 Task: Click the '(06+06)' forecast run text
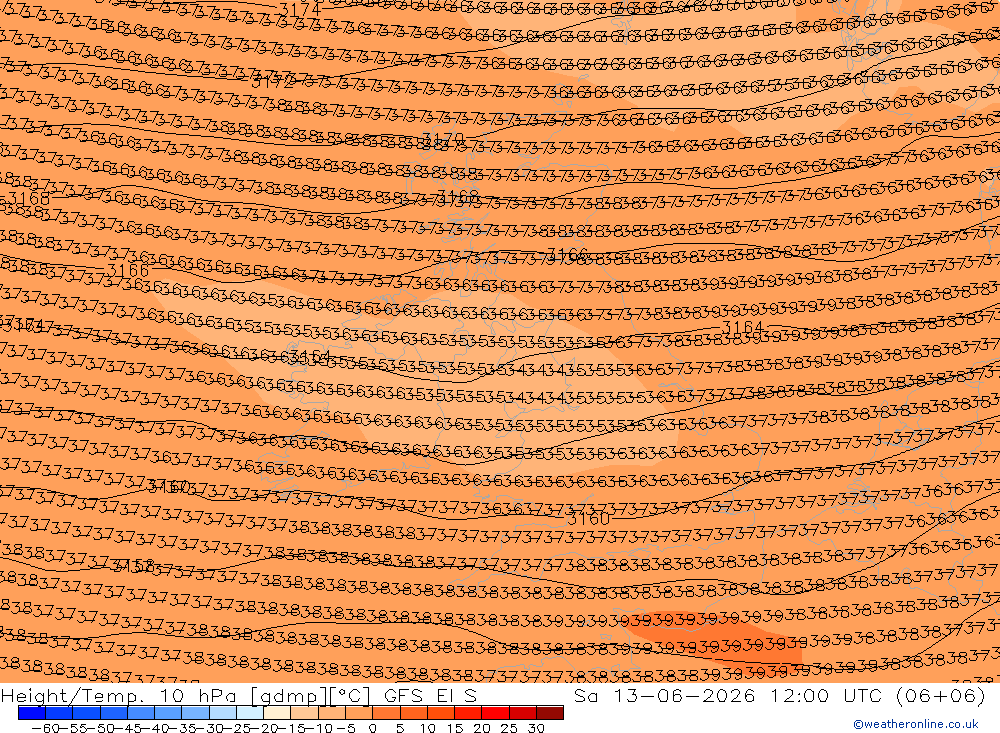[x=941, y=695]
